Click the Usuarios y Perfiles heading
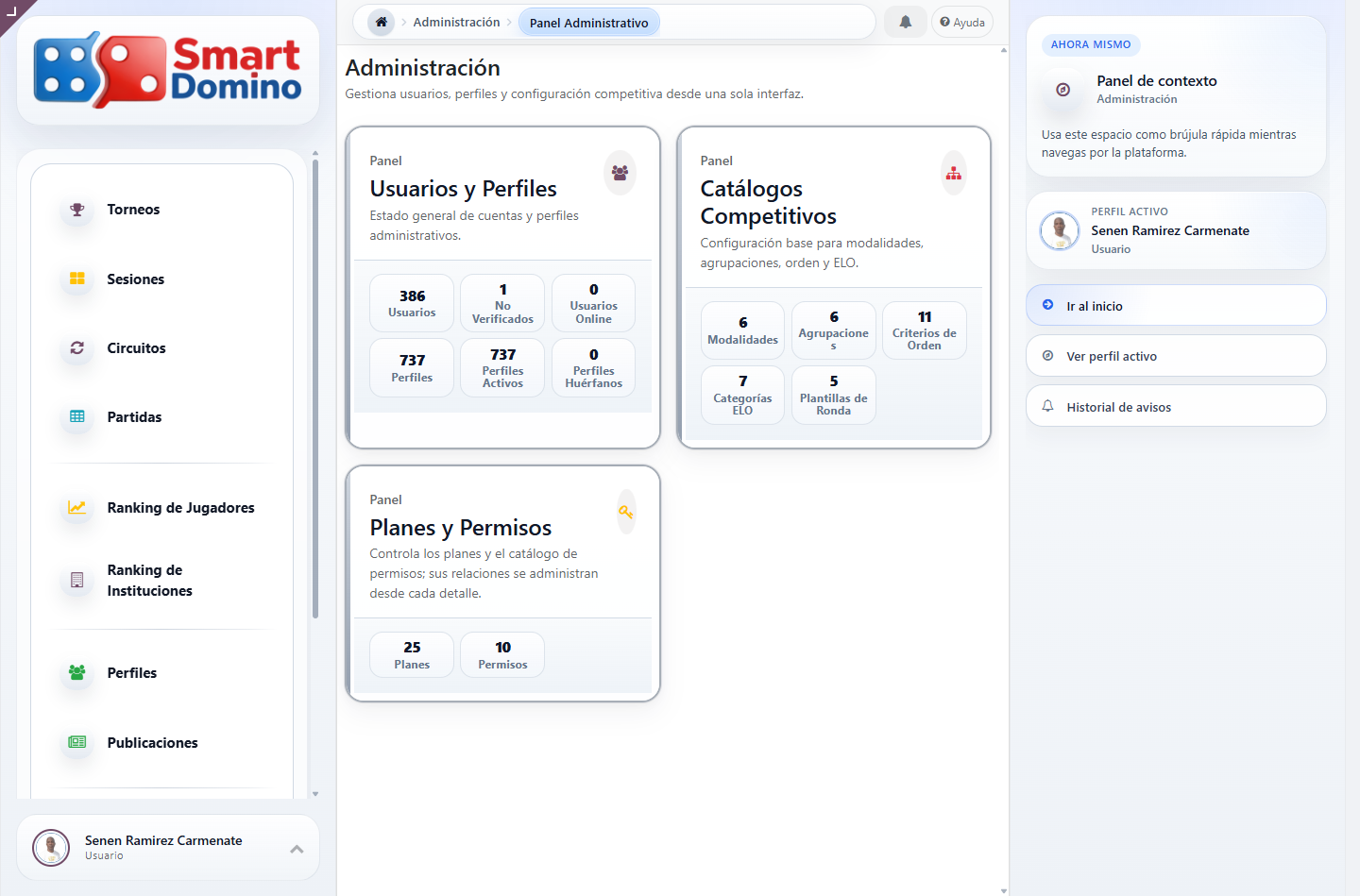This screenshot has height=896, width=1360. point(463,189)
